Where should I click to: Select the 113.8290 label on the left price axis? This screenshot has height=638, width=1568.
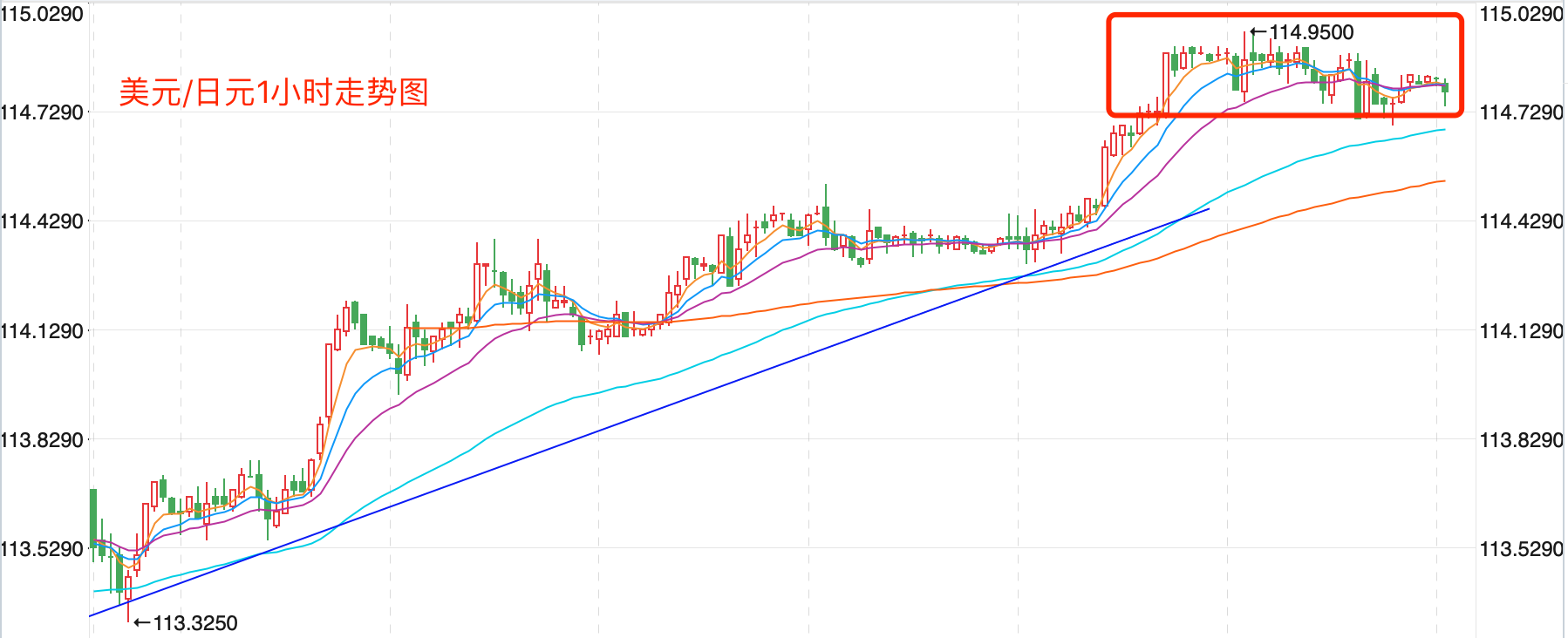[42, 440]
